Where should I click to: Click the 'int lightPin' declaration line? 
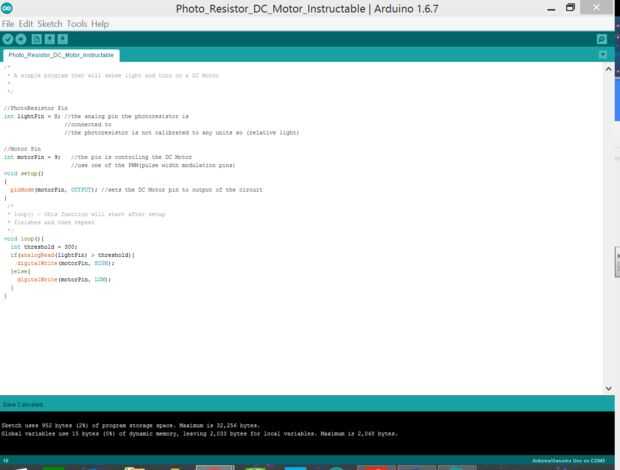point(96,116)
